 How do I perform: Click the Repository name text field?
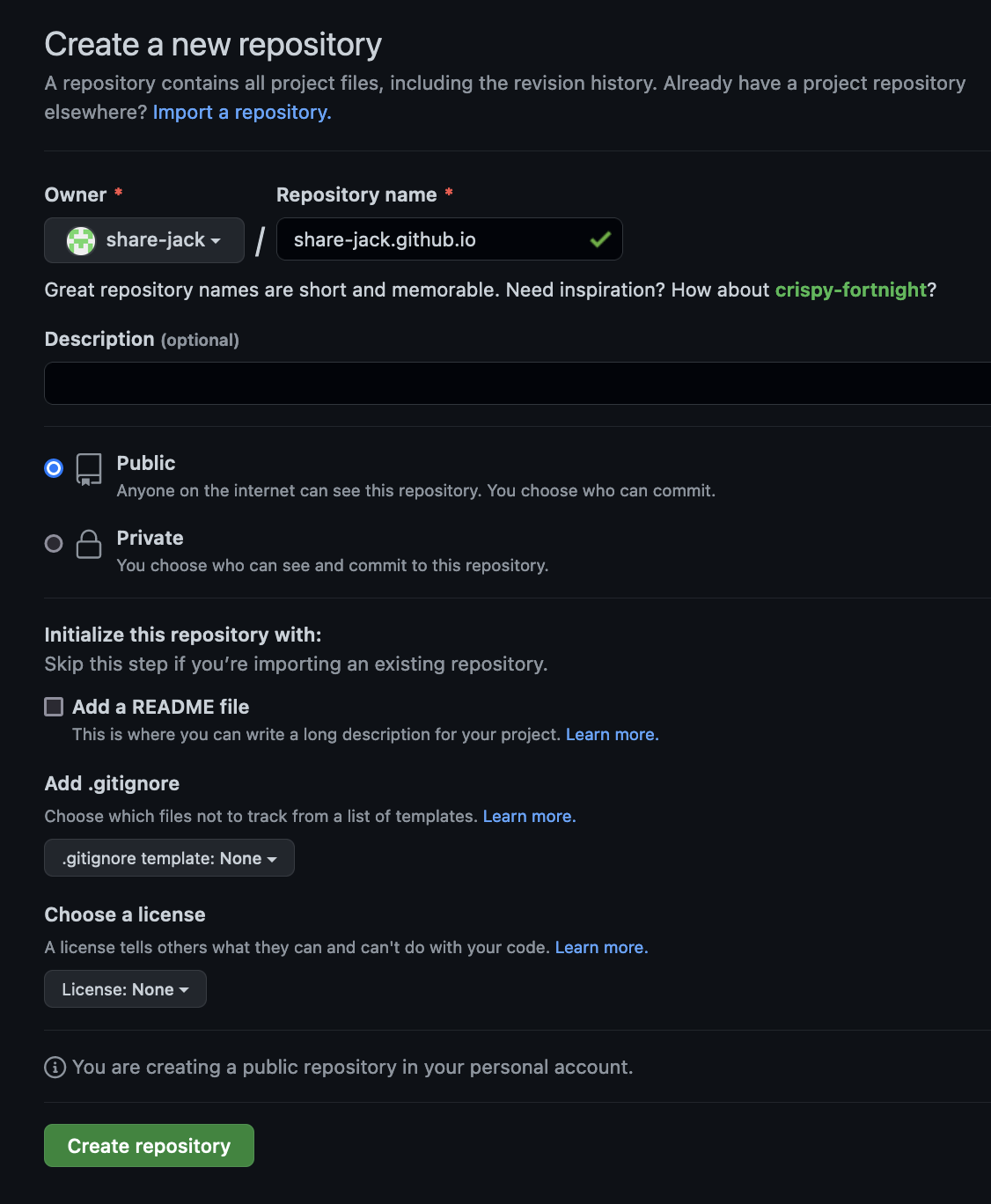click(436, 239)
